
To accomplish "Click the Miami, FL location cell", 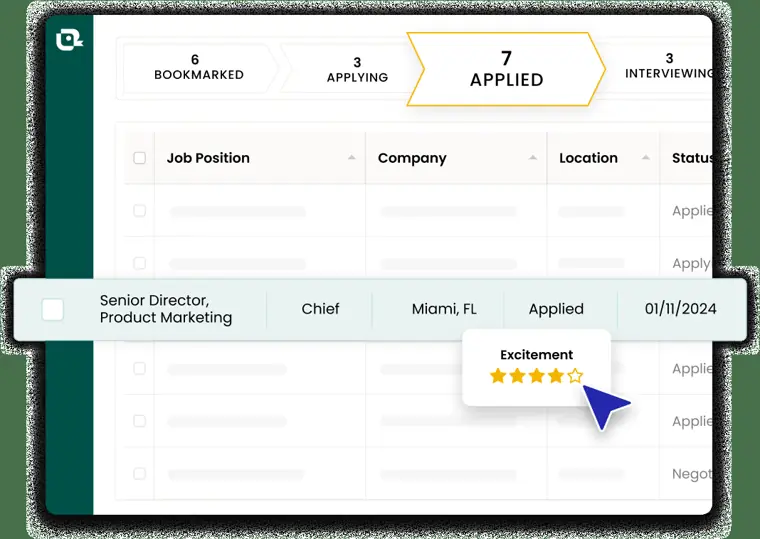I will click(444, 309).
